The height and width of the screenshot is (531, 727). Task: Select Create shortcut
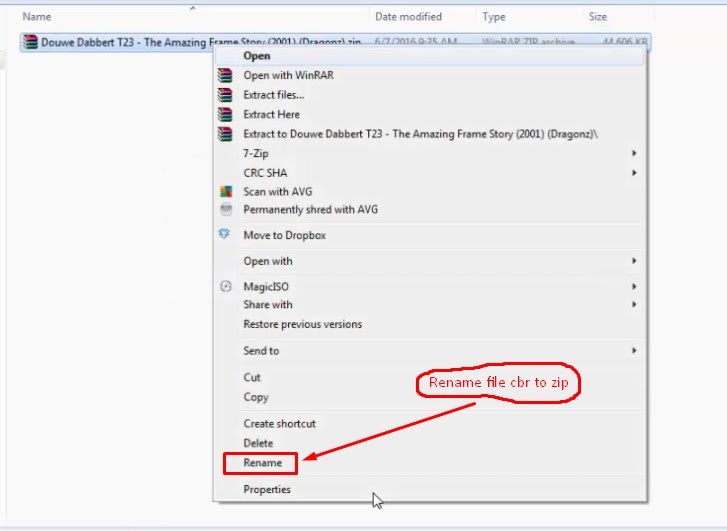tap(430, 423)
